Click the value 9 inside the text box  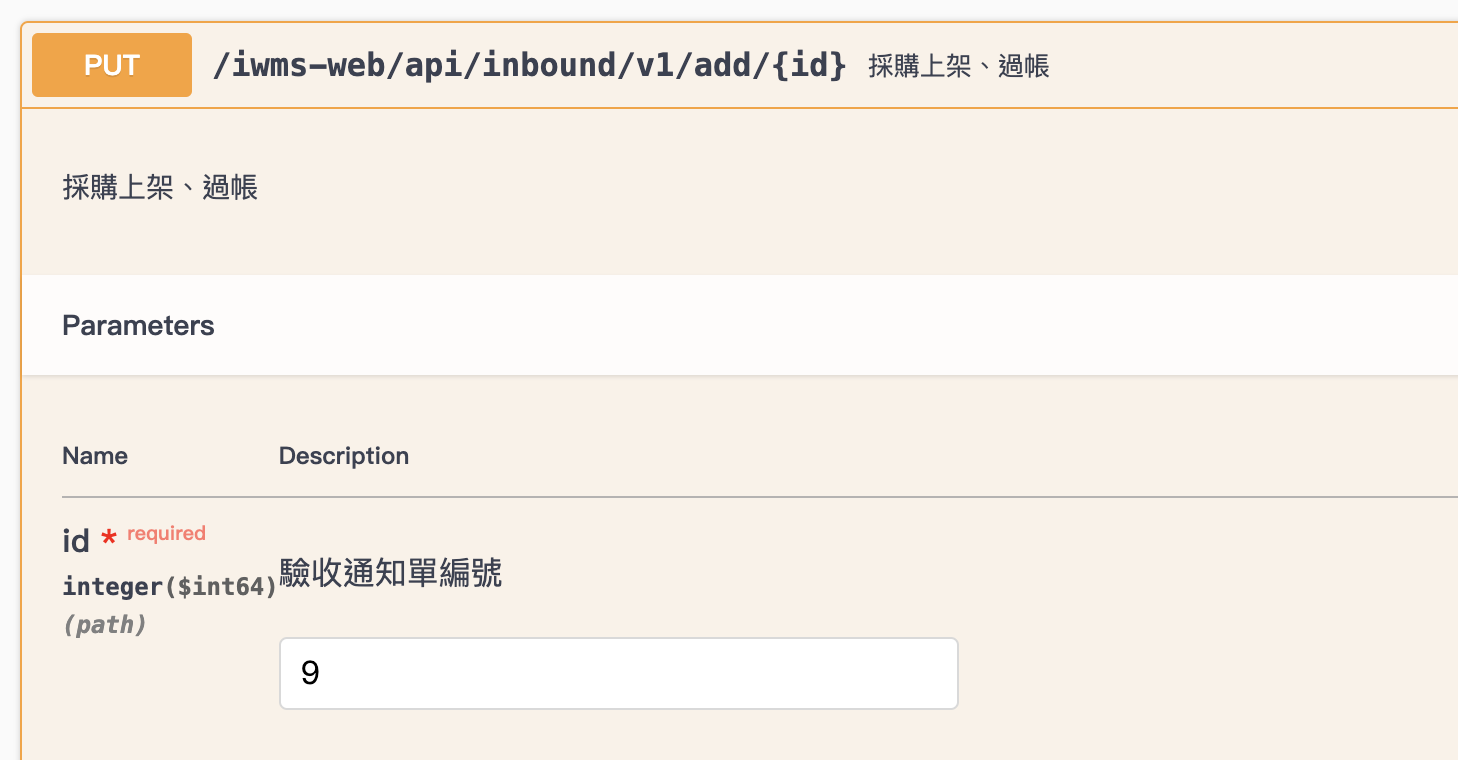(x=310, y=673)
